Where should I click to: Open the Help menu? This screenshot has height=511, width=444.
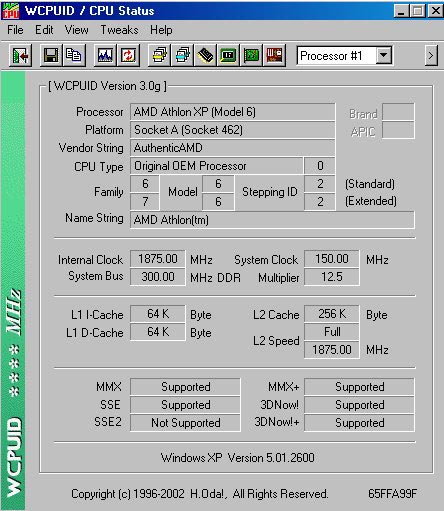[161, 30]
